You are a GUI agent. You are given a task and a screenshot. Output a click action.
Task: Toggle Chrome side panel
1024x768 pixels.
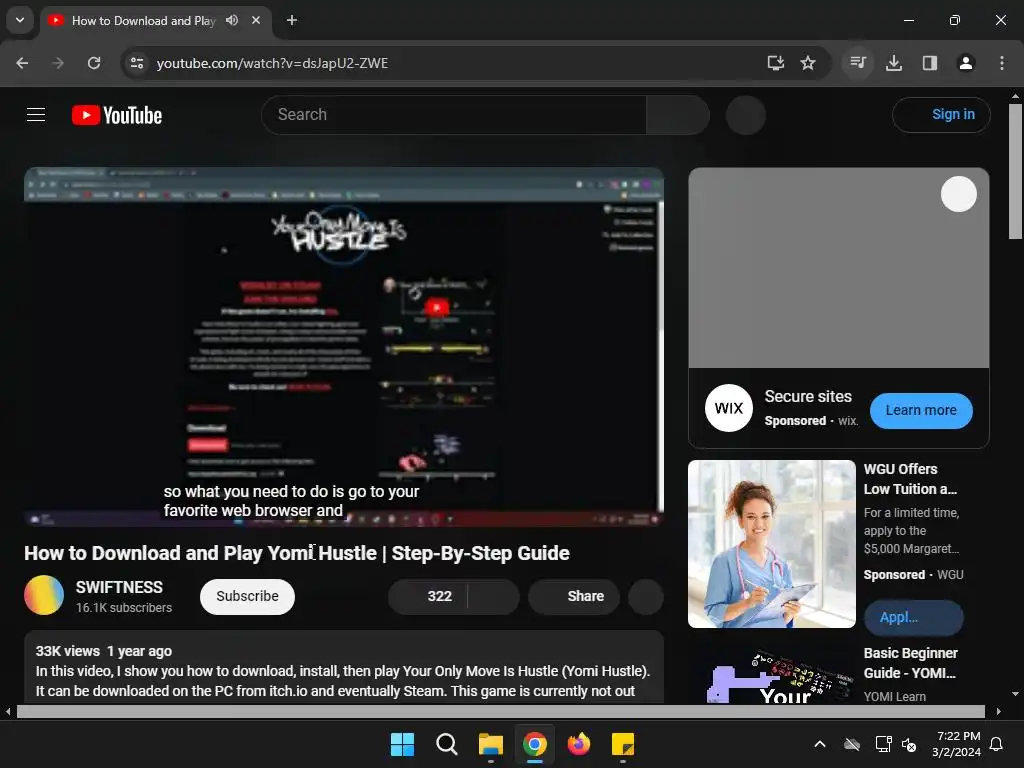pyautogui.click(x=930, y=63)
